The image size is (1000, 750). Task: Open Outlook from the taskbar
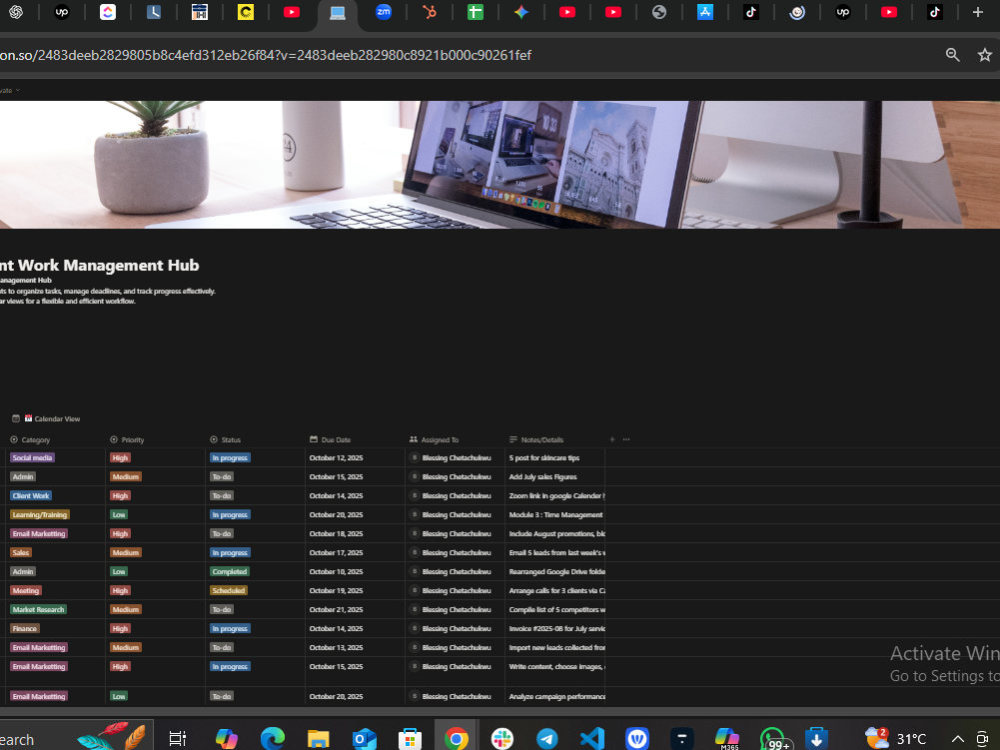coord(364,739)
